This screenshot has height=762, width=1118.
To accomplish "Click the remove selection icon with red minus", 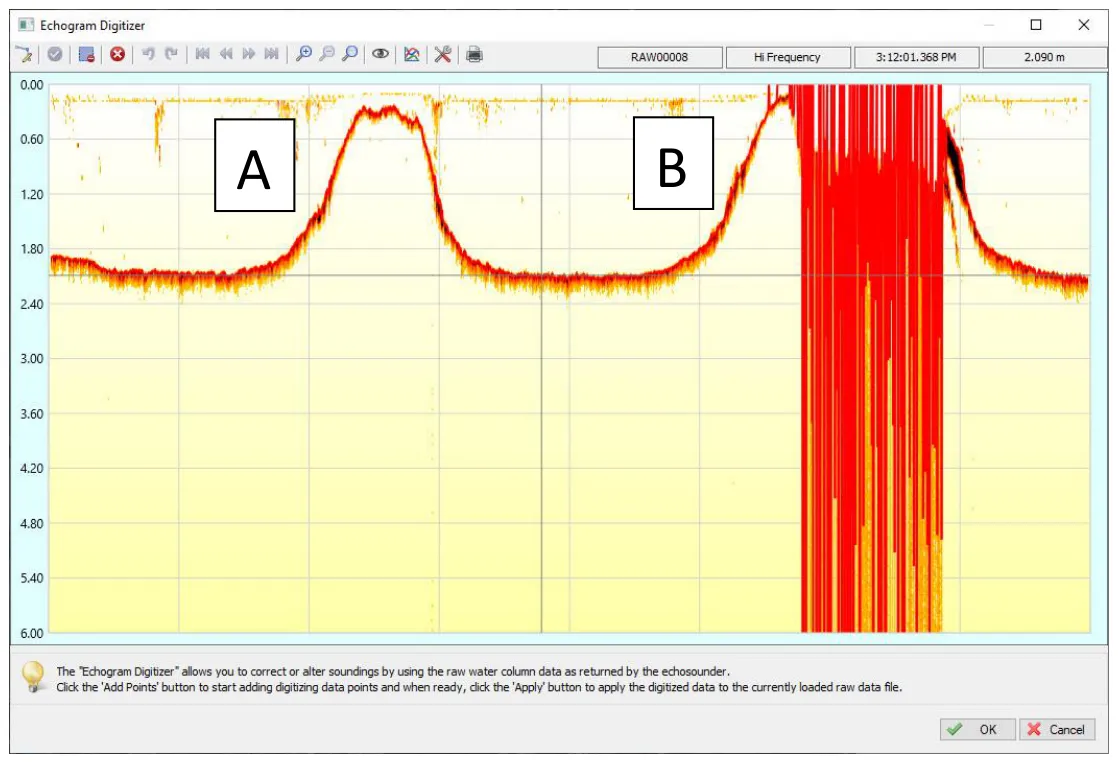I will 87,54.
